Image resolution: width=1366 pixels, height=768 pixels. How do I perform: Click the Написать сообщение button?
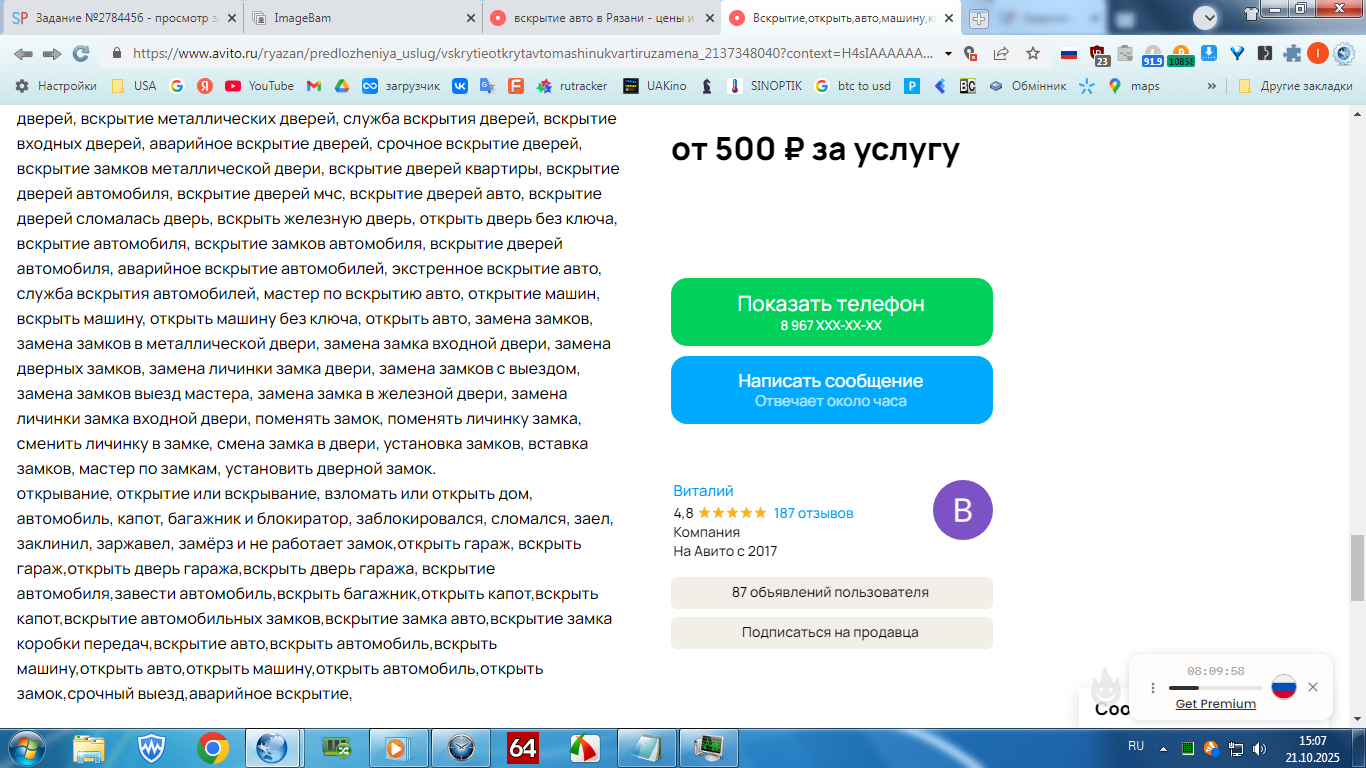tap(832, 390)
